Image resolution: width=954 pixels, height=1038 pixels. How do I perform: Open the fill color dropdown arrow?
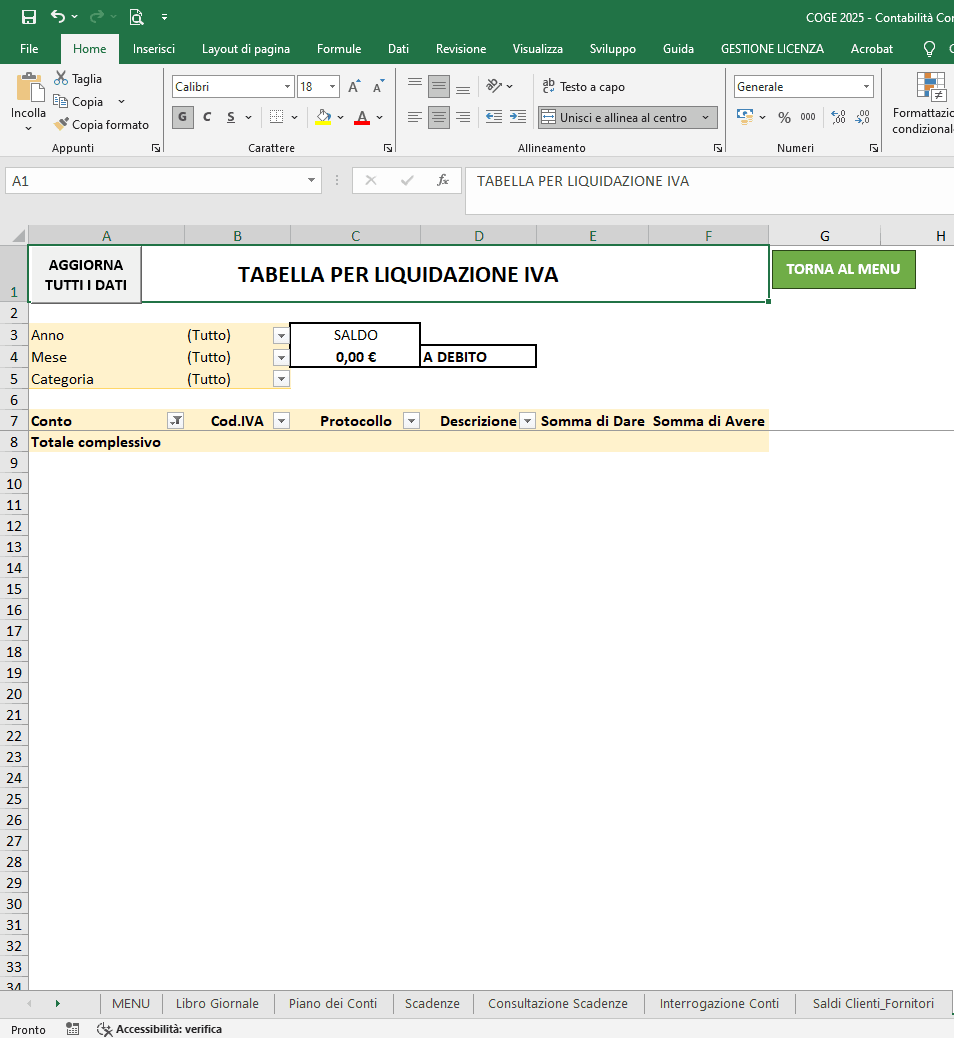point(340,117)
